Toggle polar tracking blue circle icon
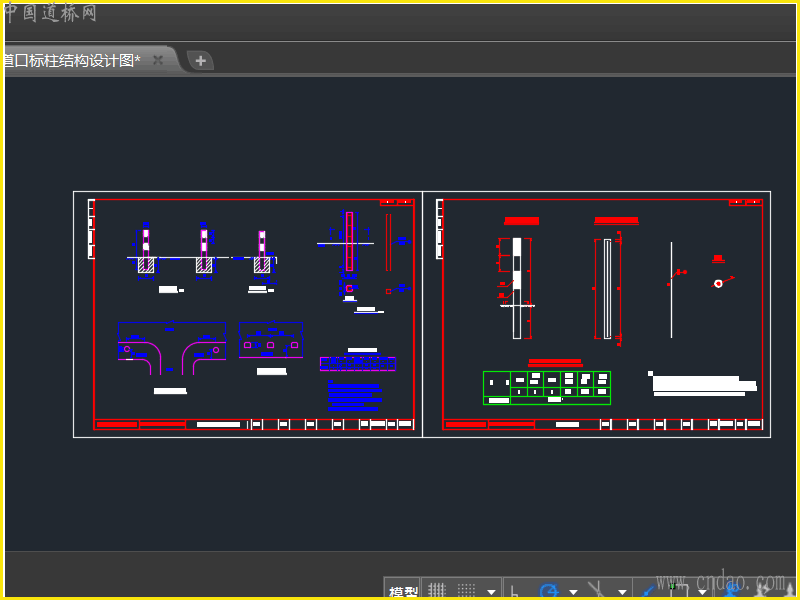Screen dimensions: 800x600 [x=549, y=592]
